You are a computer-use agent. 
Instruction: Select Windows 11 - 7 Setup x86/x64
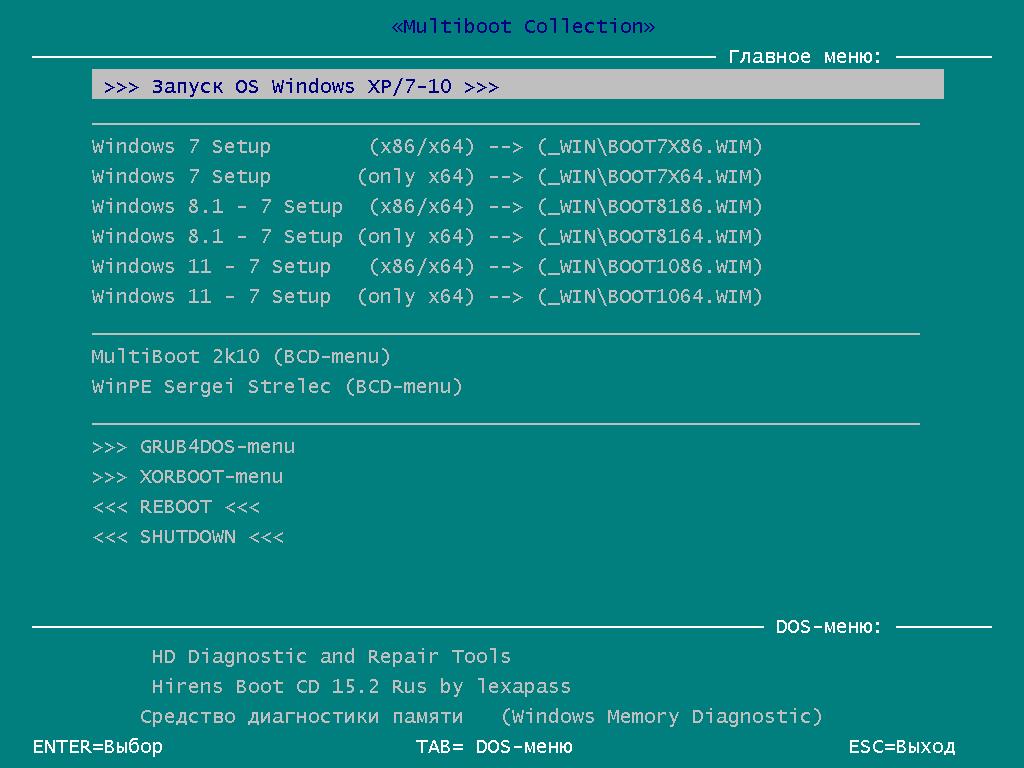point(427,267)
